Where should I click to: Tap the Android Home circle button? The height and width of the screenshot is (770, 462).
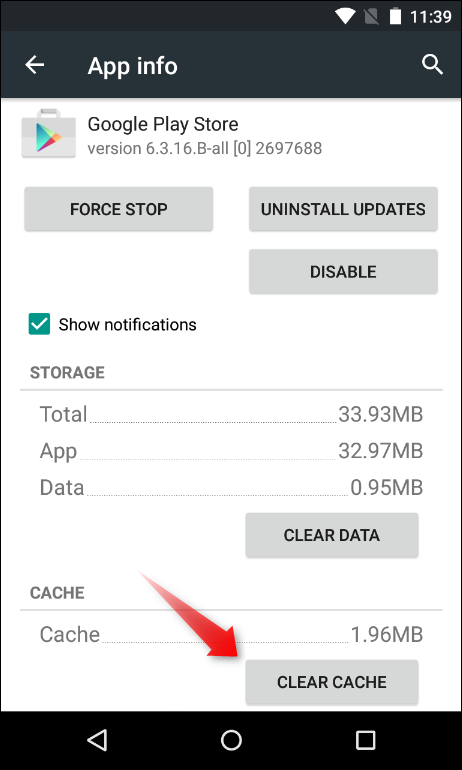point(231,740)
